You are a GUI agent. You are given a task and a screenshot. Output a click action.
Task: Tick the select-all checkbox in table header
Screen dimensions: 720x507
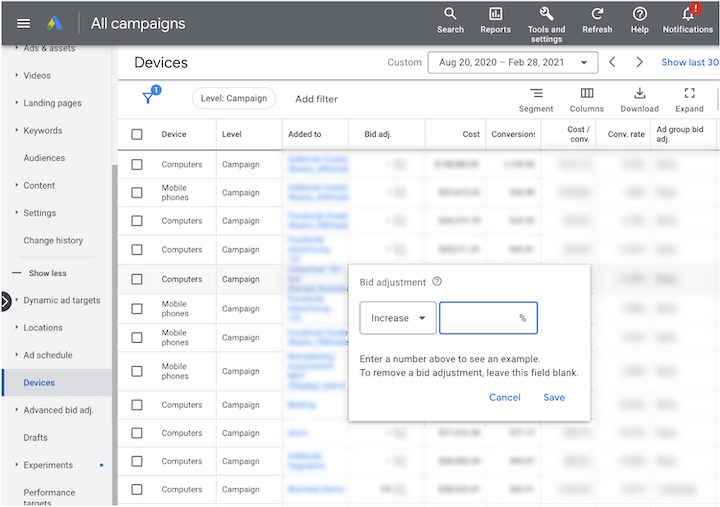(x=137, y=134)
